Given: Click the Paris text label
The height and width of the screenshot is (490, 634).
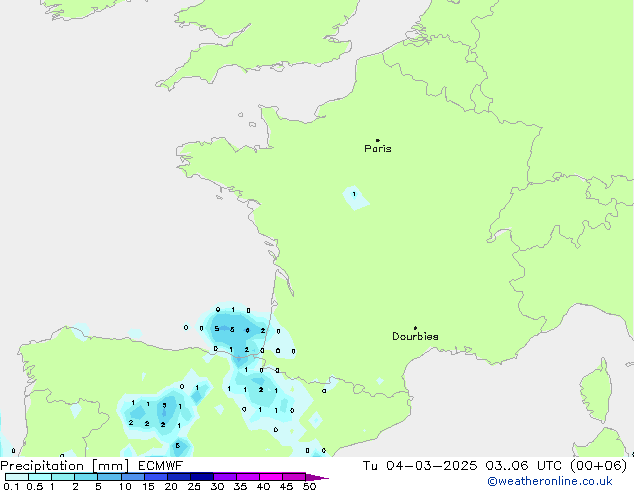Looking at the screenshot, I should pyautogui.click(x=378, y=149).
